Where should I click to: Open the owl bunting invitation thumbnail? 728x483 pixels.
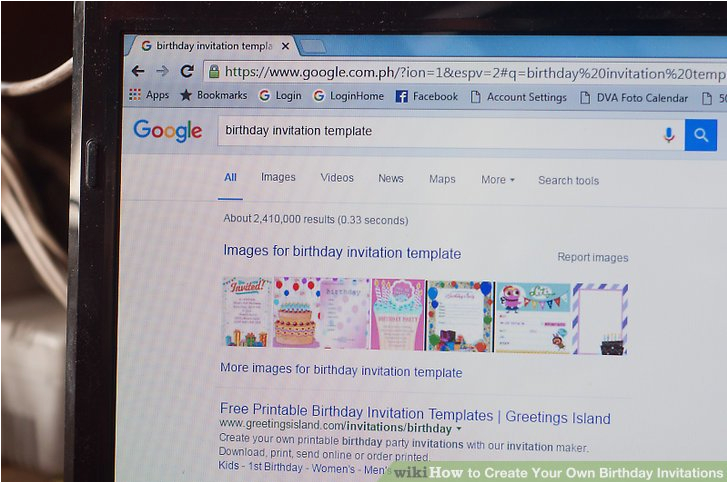click(x=533, y=318)
